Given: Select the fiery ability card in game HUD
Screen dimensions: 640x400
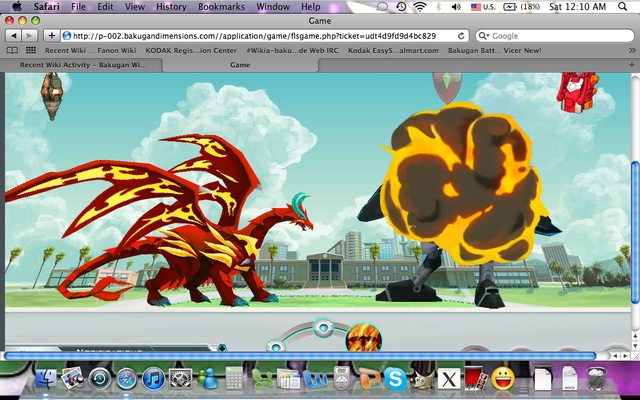Looking at the screenshot, I should [x=362, y=340].
